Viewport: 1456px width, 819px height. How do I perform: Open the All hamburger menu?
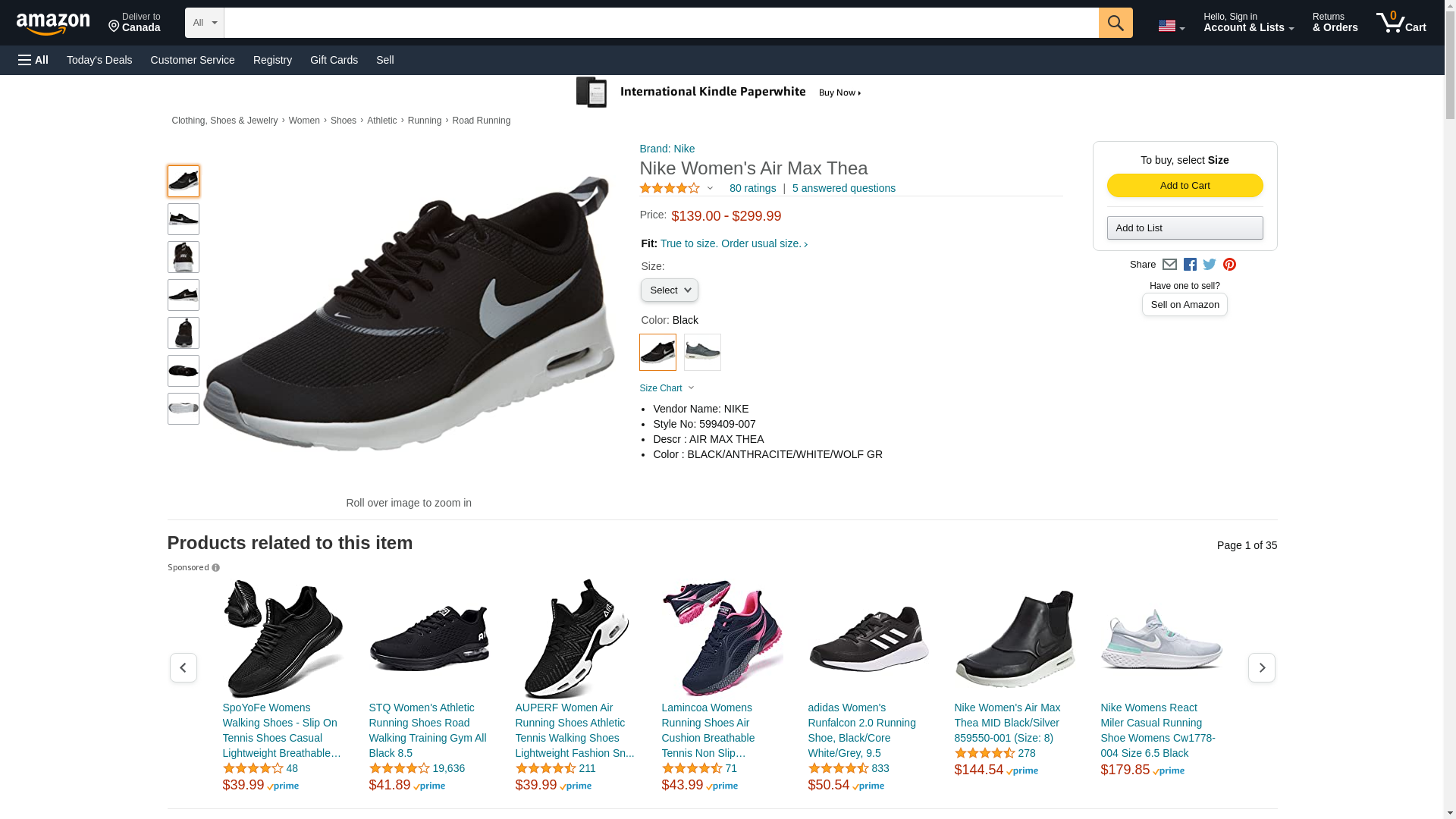point(33,60)
